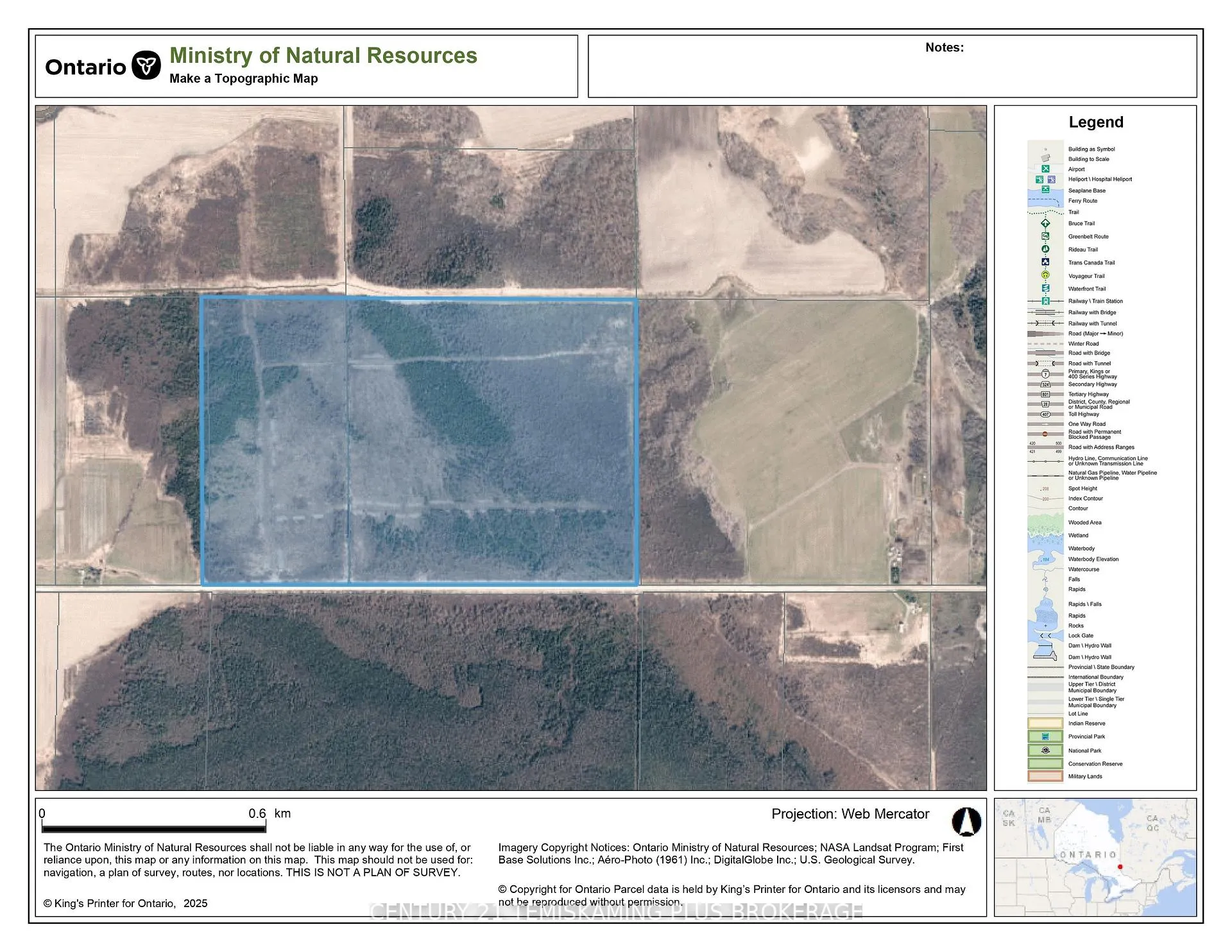1232x952 pixels.
Task: Click the Rideau Trail legend symbol
Action: [x=1045, y=249]
